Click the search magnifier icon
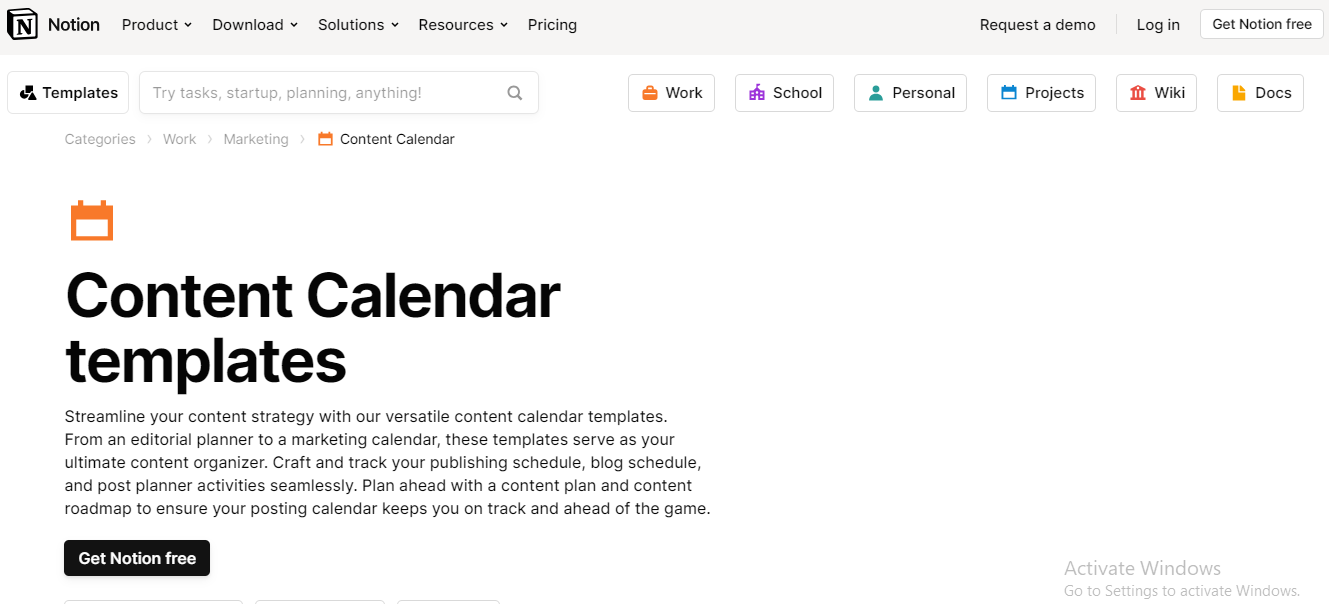The image size is (1329, 604). coord(515,93)
